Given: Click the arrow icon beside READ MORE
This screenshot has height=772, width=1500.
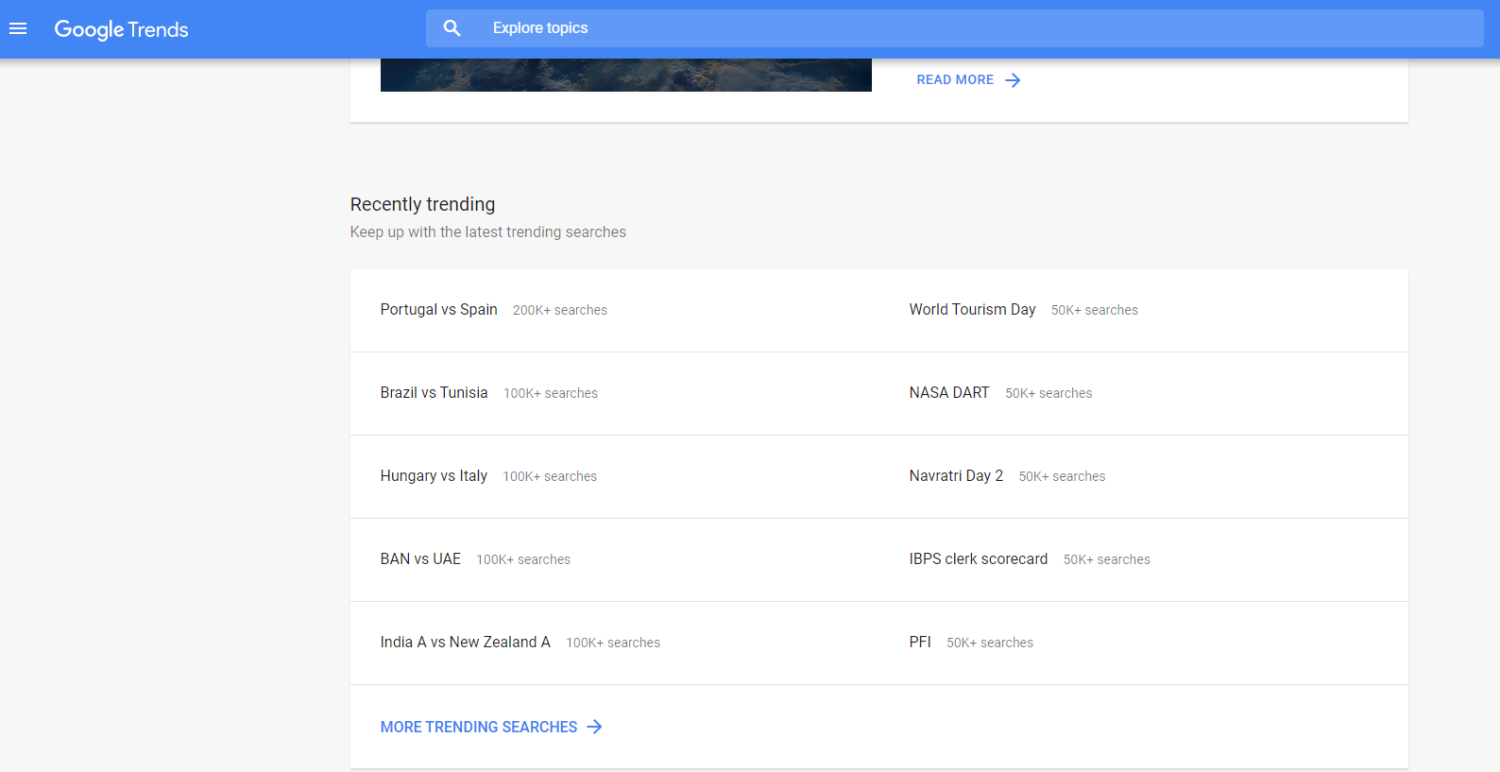Looking at the screenshot, I should pyautogui.click(x=1012, y=79).
